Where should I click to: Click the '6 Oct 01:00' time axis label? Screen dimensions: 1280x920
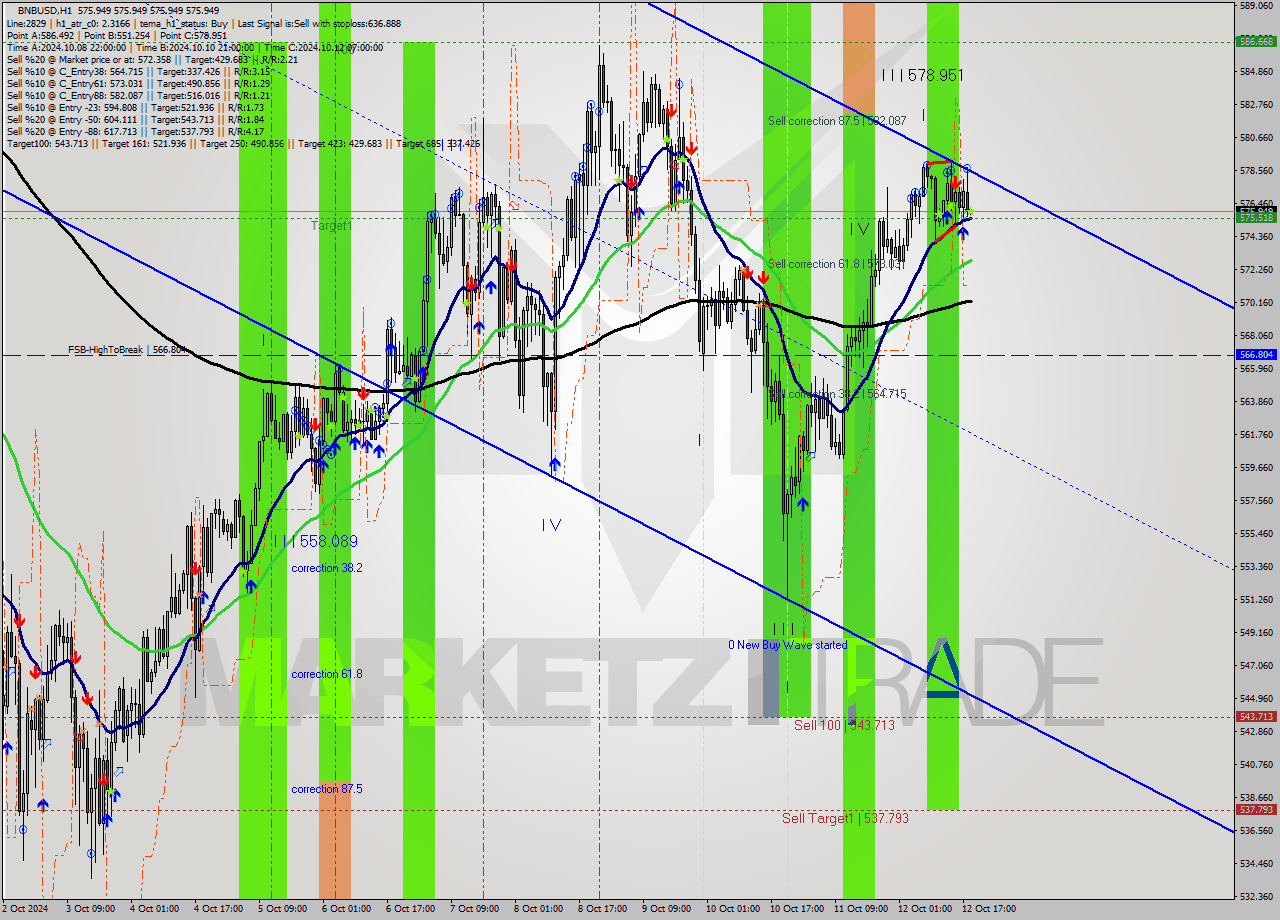point(347,909)
